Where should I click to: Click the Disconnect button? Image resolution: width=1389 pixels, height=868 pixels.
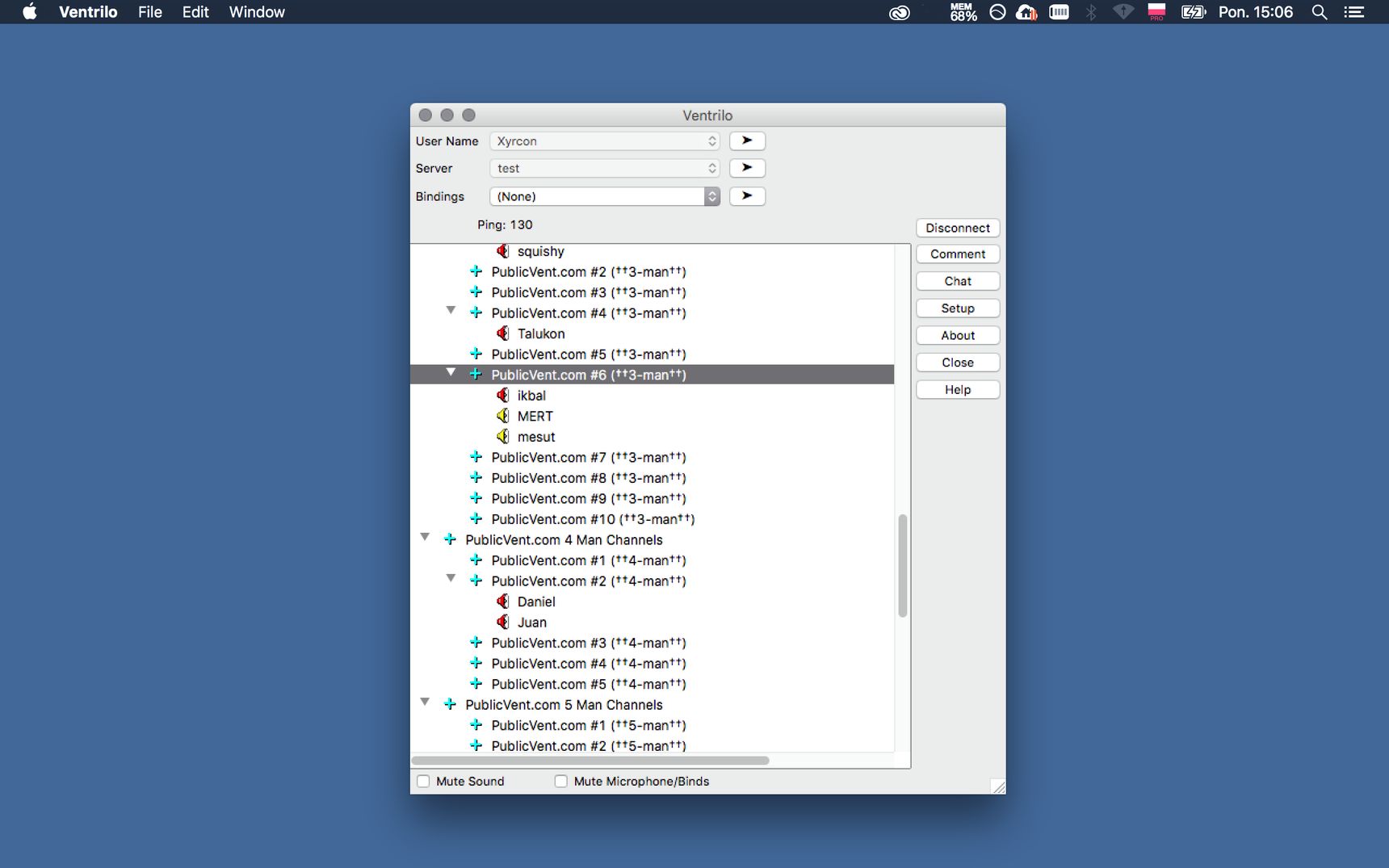click(958, 228)
